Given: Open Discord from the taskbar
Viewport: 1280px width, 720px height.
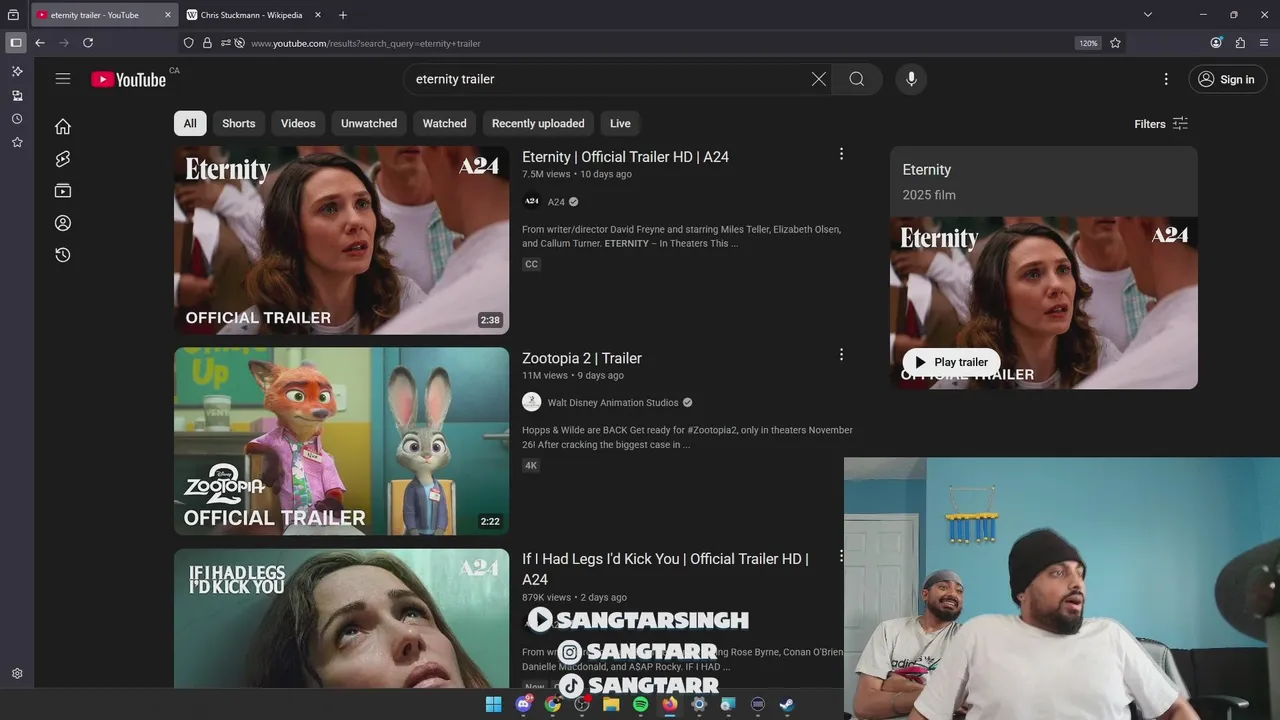Looking at the screenshot, I should coord(523,704).
